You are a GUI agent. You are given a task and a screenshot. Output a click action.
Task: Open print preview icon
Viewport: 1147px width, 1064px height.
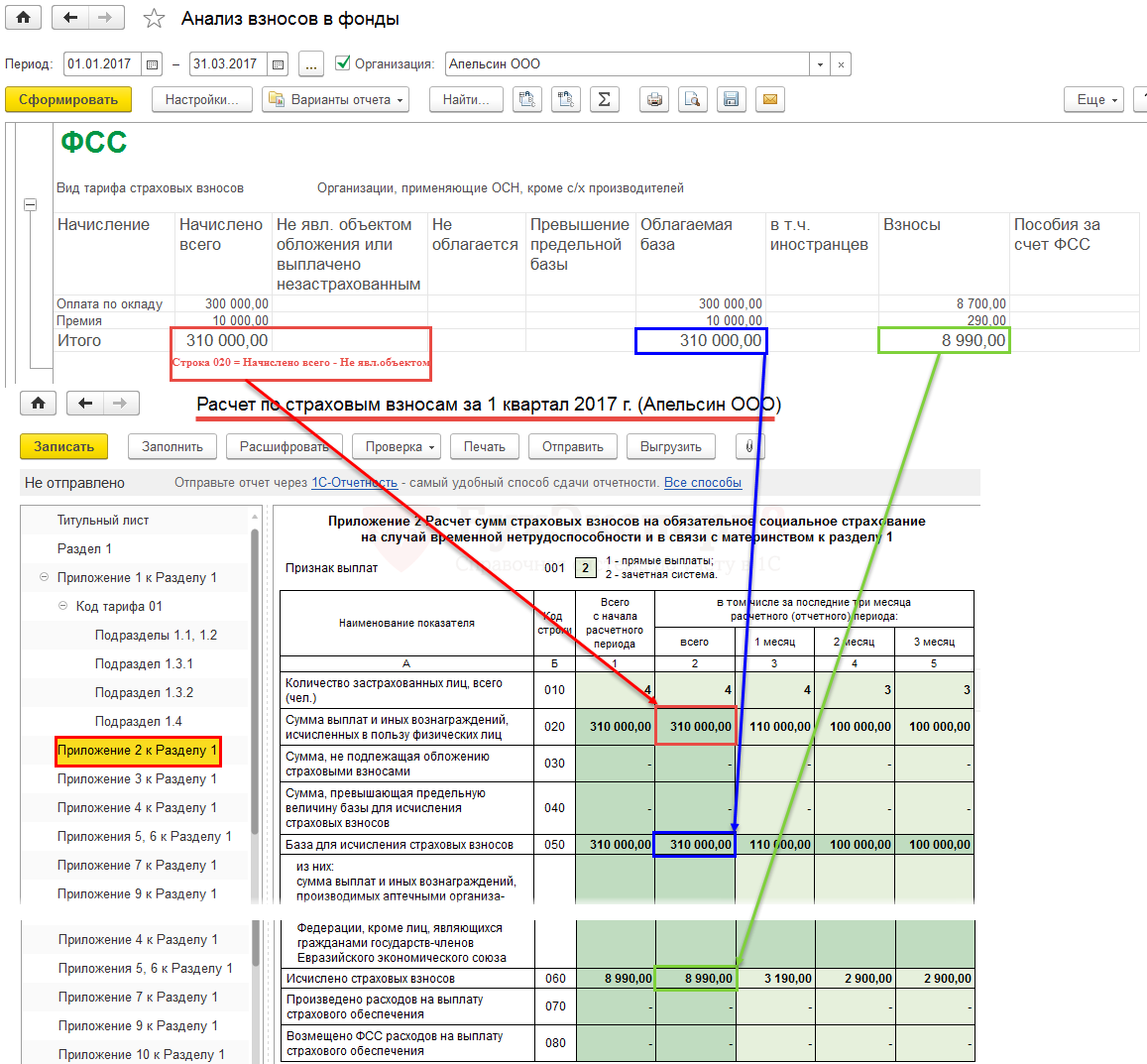(x=692, y=99)
